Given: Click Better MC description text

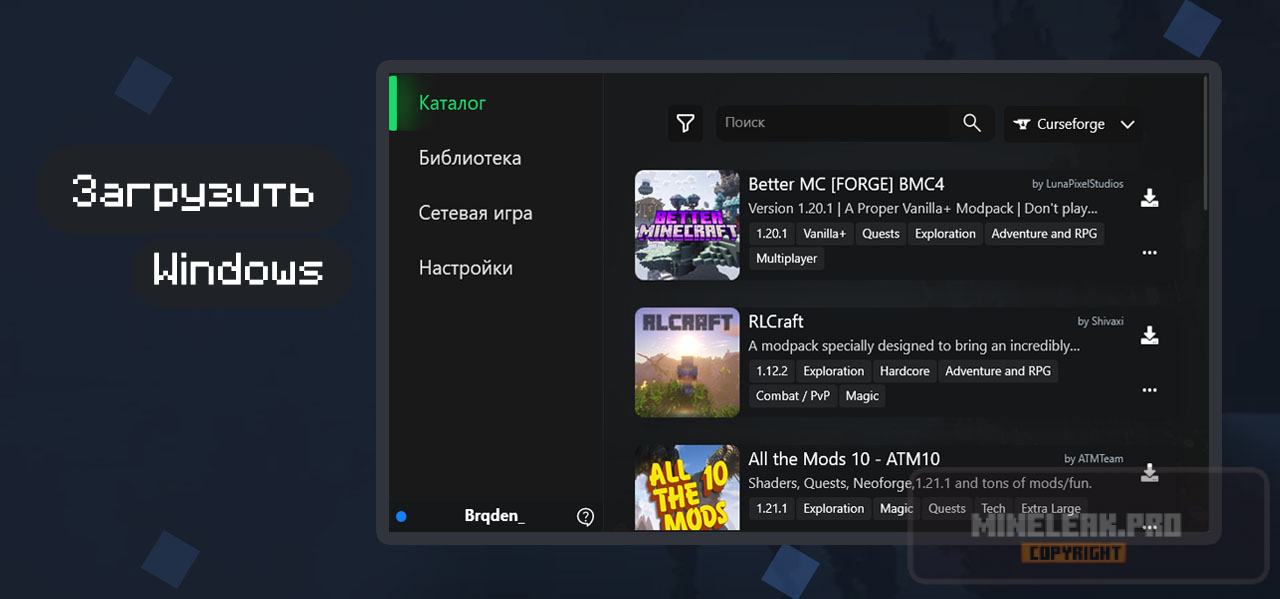Looking at the screenshot, I should [923, 209].
